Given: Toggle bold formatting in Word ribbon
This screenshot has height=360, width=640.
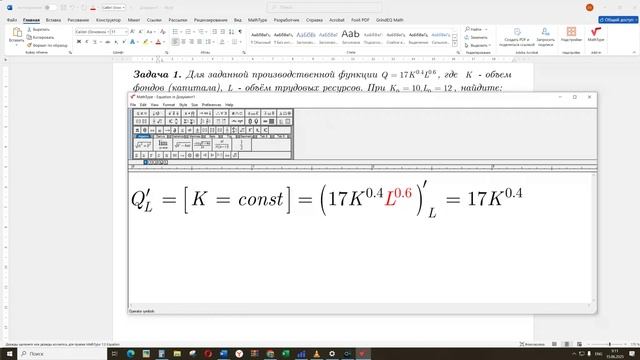Looking at the screenshot, I should [x=79, y=42].
